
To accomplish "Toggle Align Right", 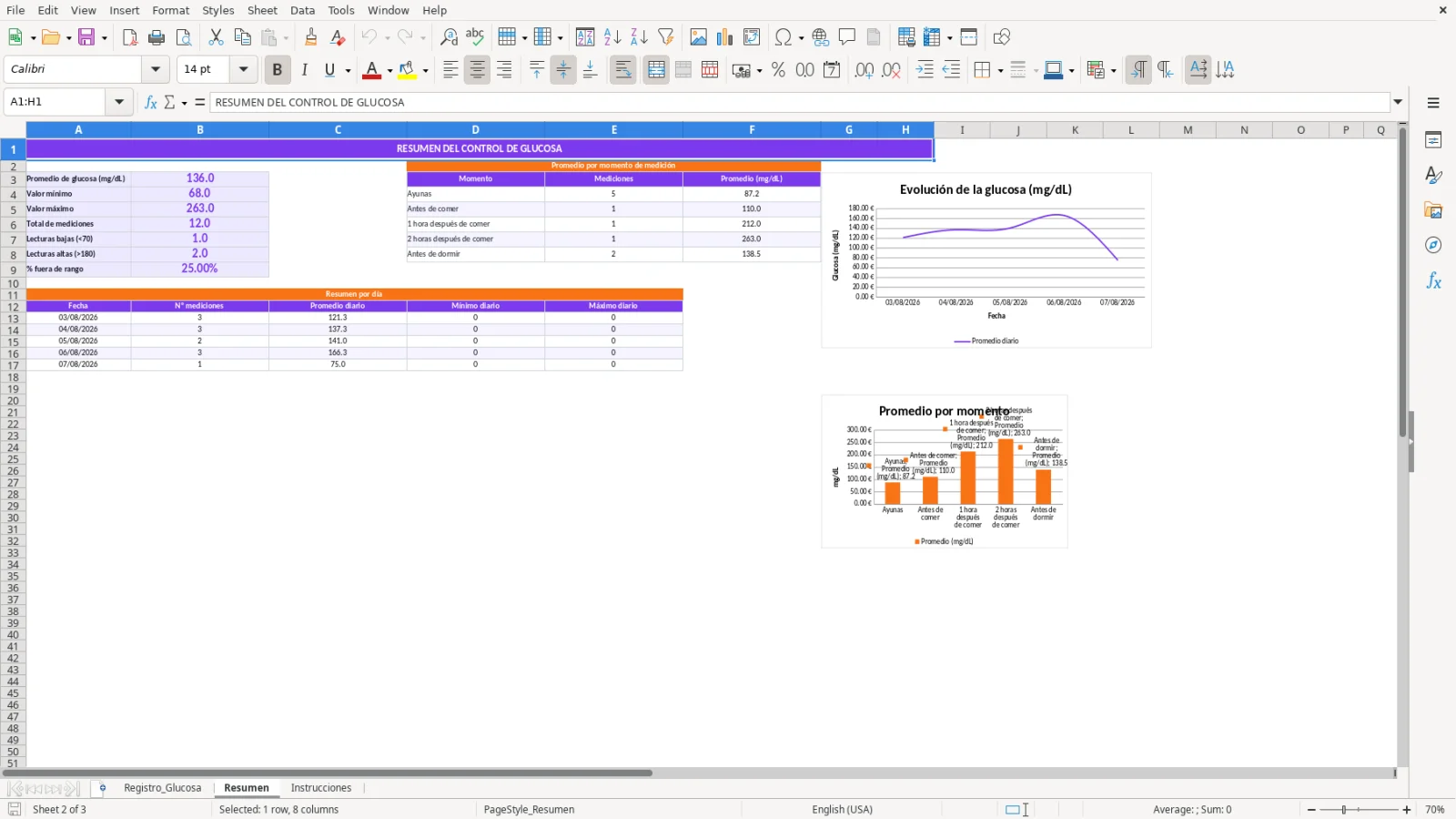I will coord(504,70).
